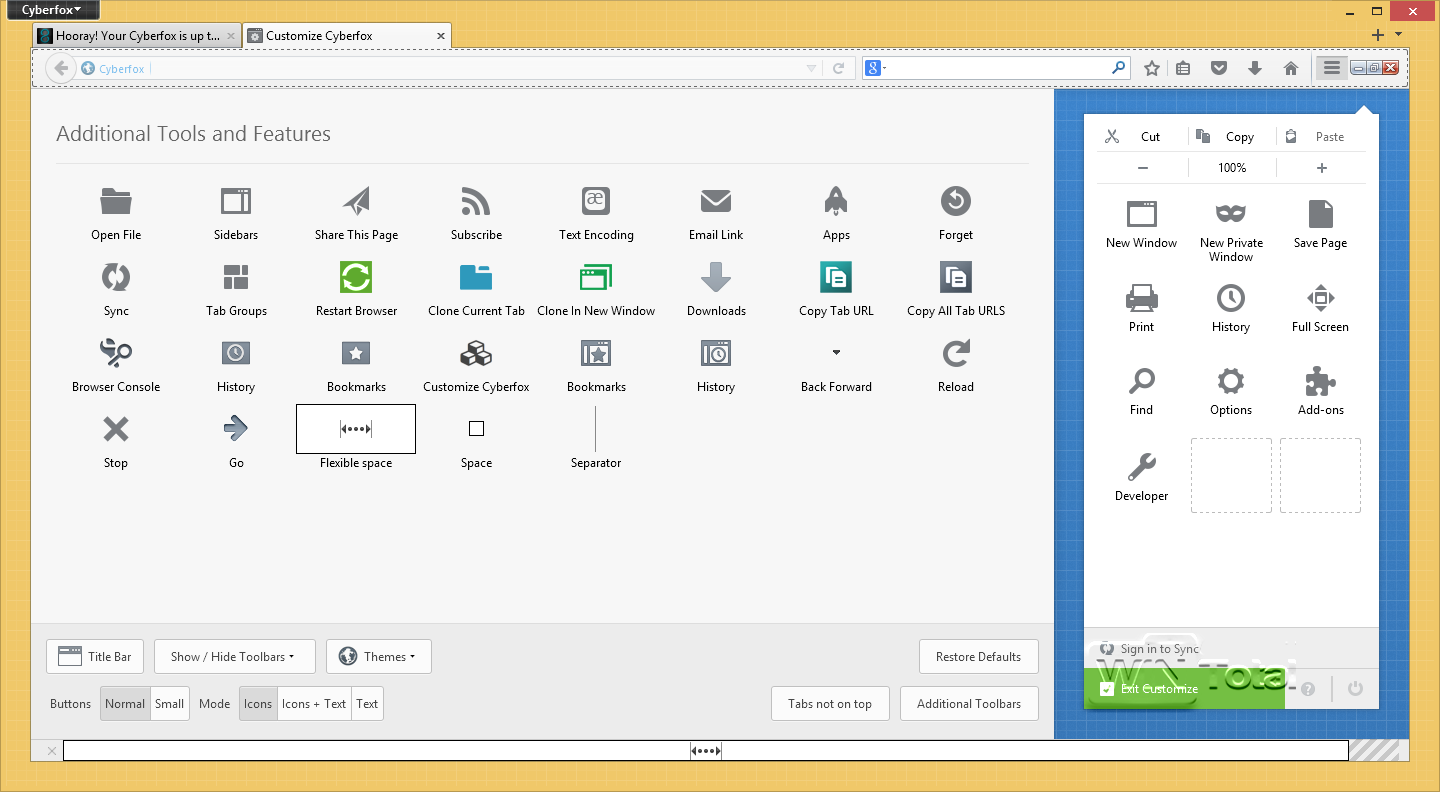This screenshot has width=1440, height=792.
Task: Zoom in with the plus button
Action: (x=1321, y=168)
